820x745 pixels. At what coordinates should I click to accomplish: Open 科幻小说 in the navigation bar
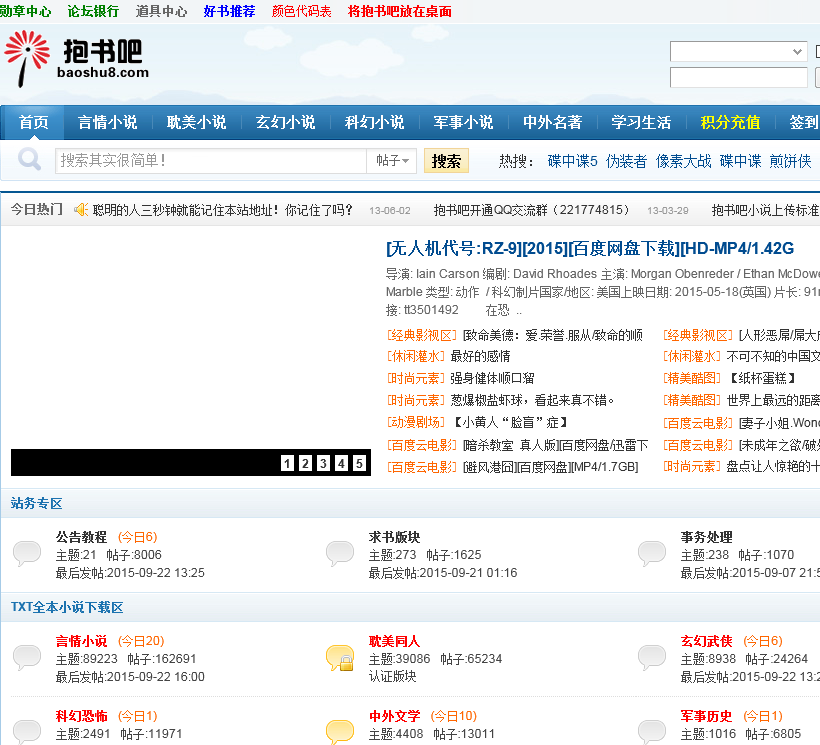(x=374, y=122)
